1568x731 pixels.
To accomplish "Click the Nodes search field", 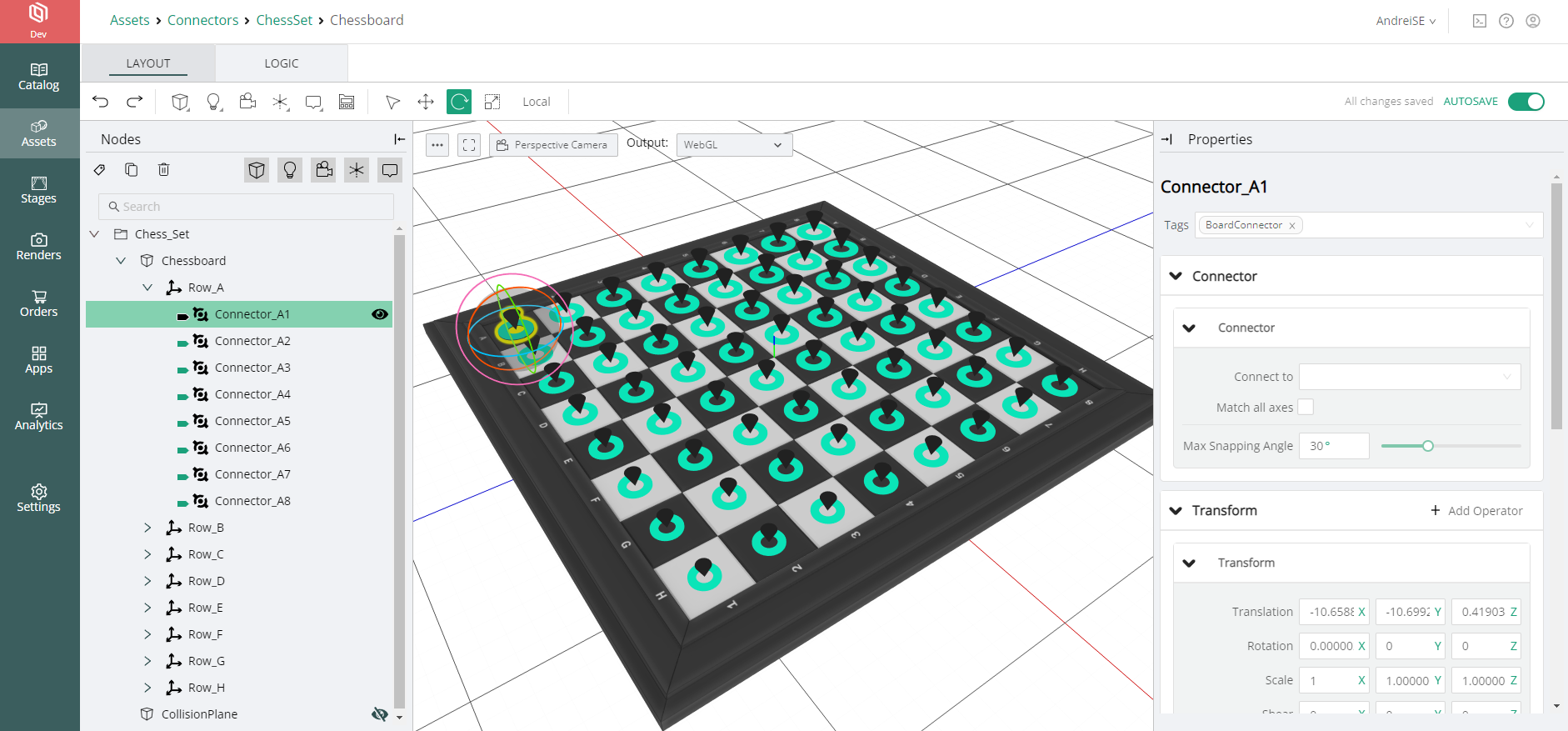I will 246,207.
